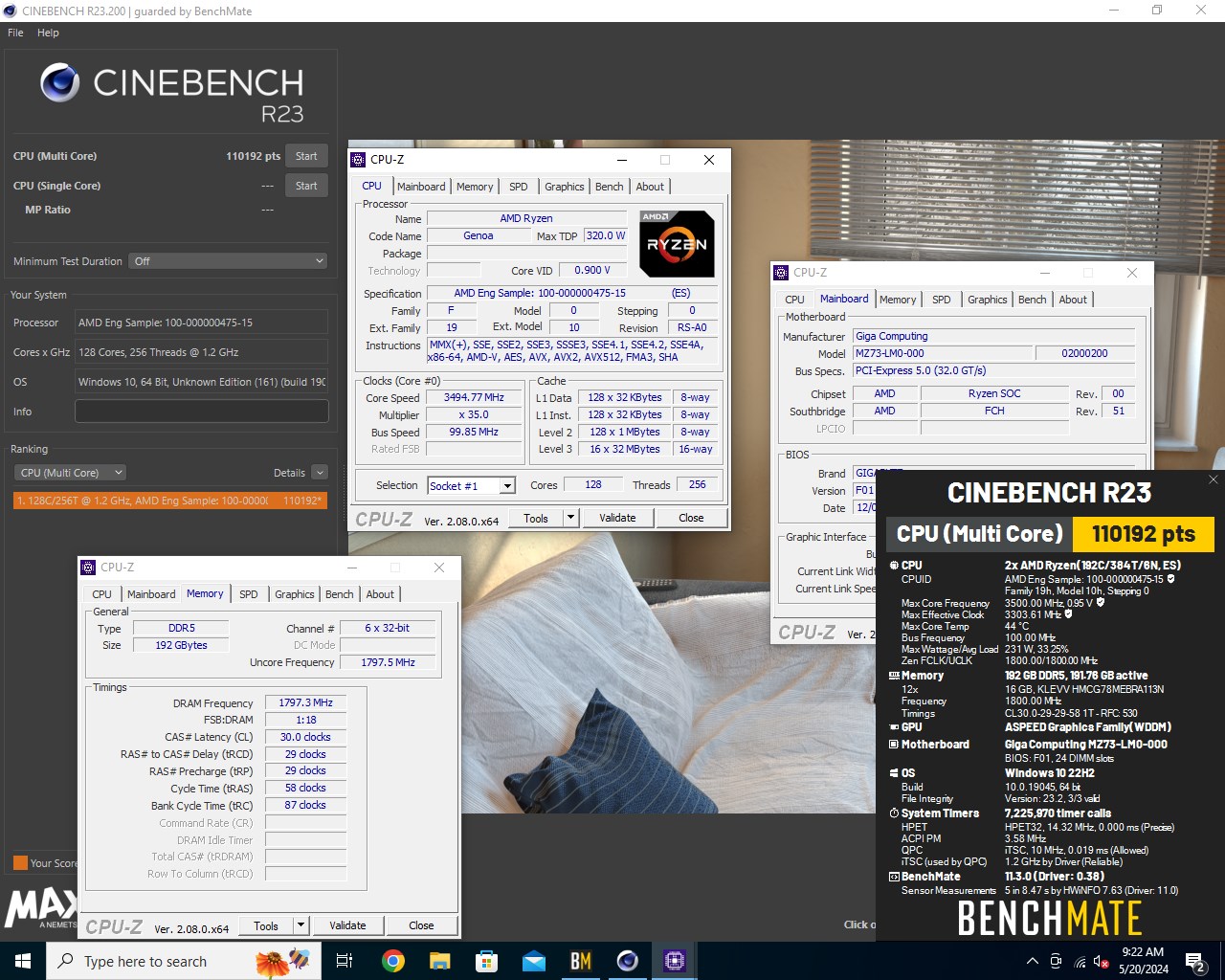Open the File menu in Cinebench

click(x=15, y=33)
